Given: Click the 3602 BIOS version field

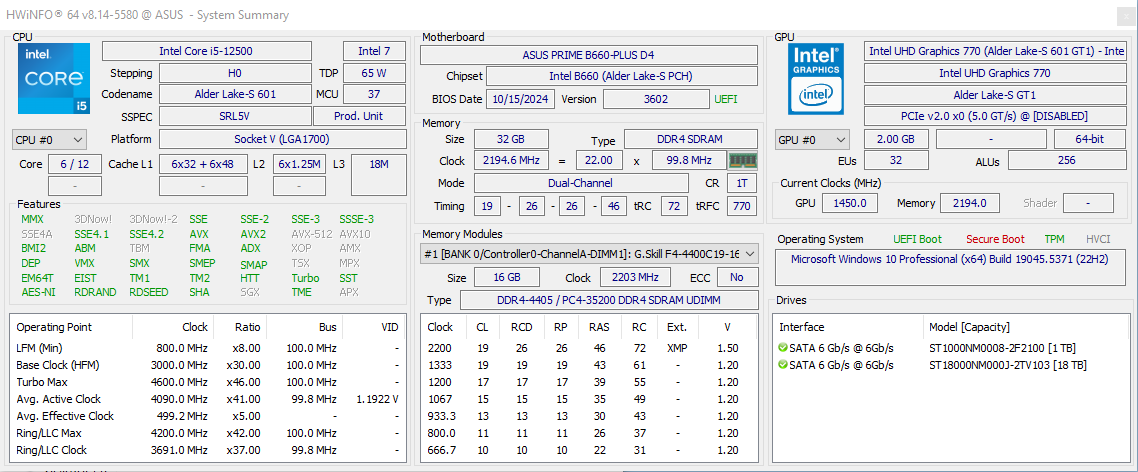Looking at the screenshot, I should pyautogui.click(x=656, y=99).
